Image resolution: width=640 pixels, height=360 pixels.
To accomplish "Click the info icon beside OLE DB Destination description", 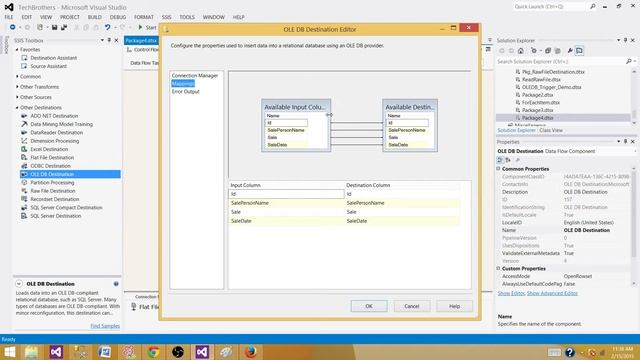I will (116, 284).
